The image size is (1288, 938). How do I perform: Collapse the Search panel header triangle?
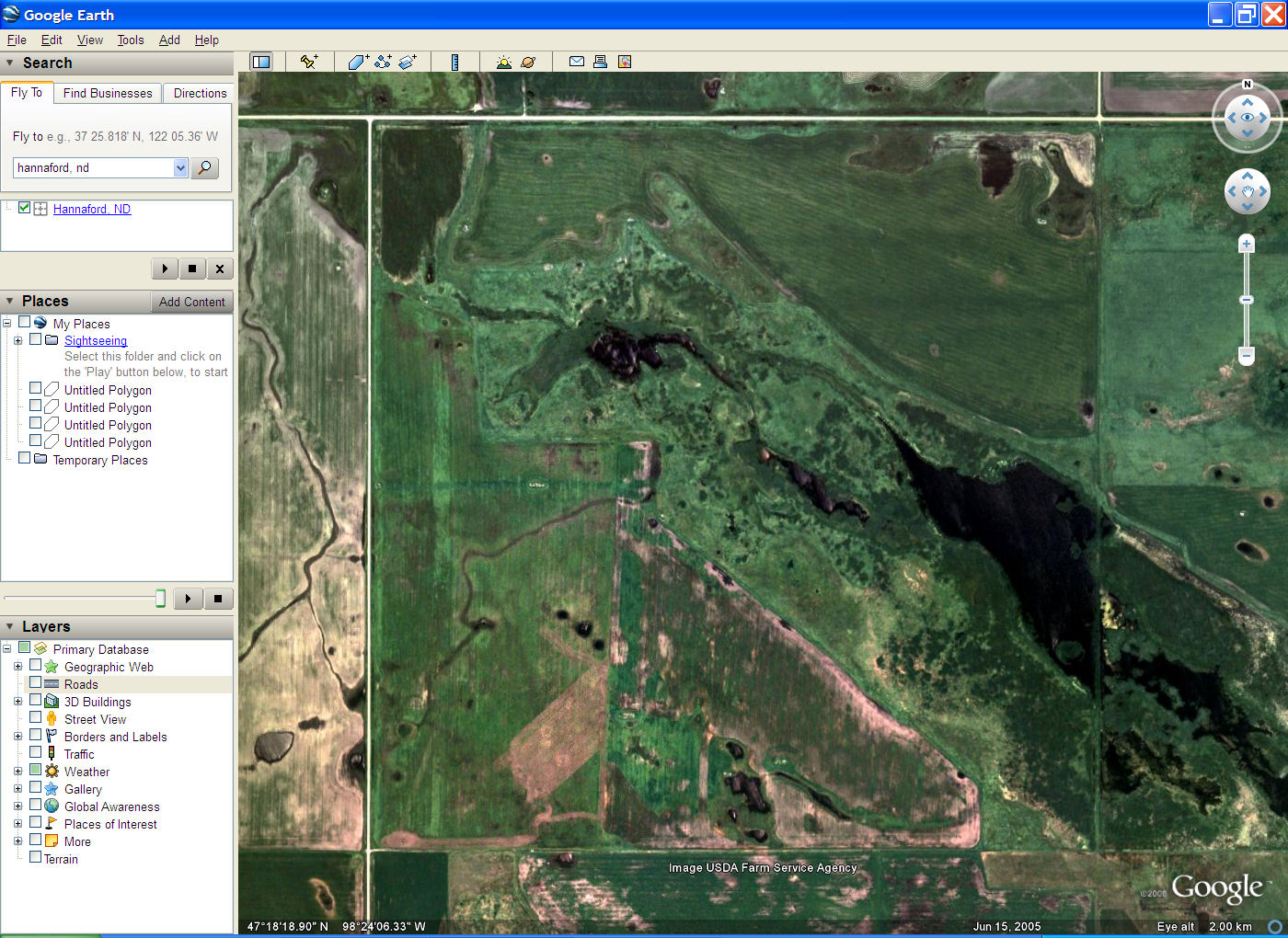(9, 63)
